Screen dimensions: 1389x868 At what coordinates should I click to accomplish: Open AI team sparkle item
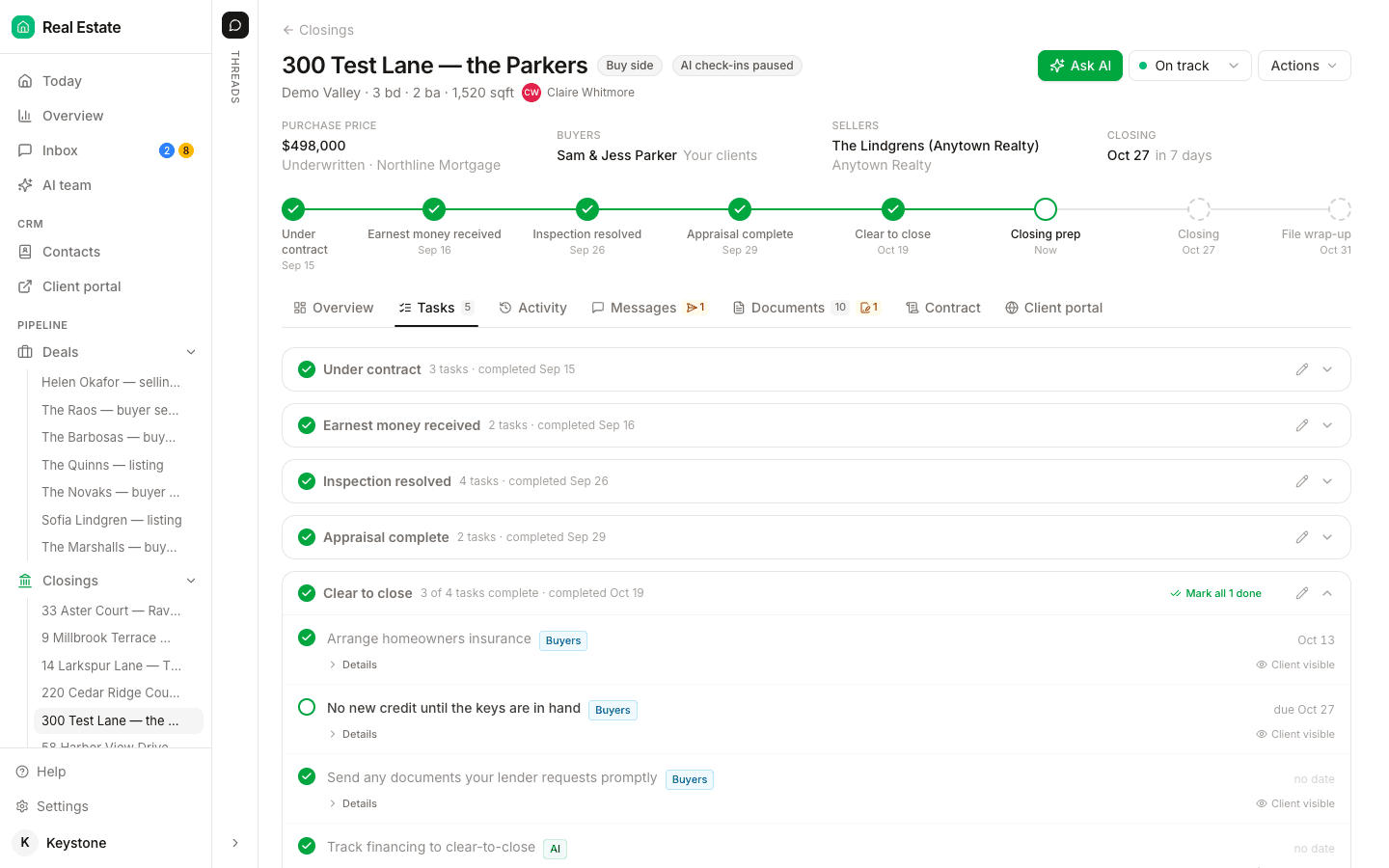(x=106, y=185)
